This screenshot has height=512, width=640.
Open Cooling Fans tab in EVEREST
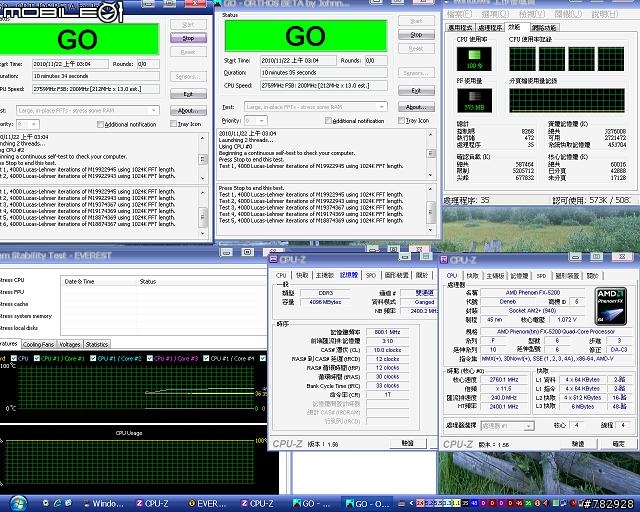pyautogui.click(x=38, y=345)
